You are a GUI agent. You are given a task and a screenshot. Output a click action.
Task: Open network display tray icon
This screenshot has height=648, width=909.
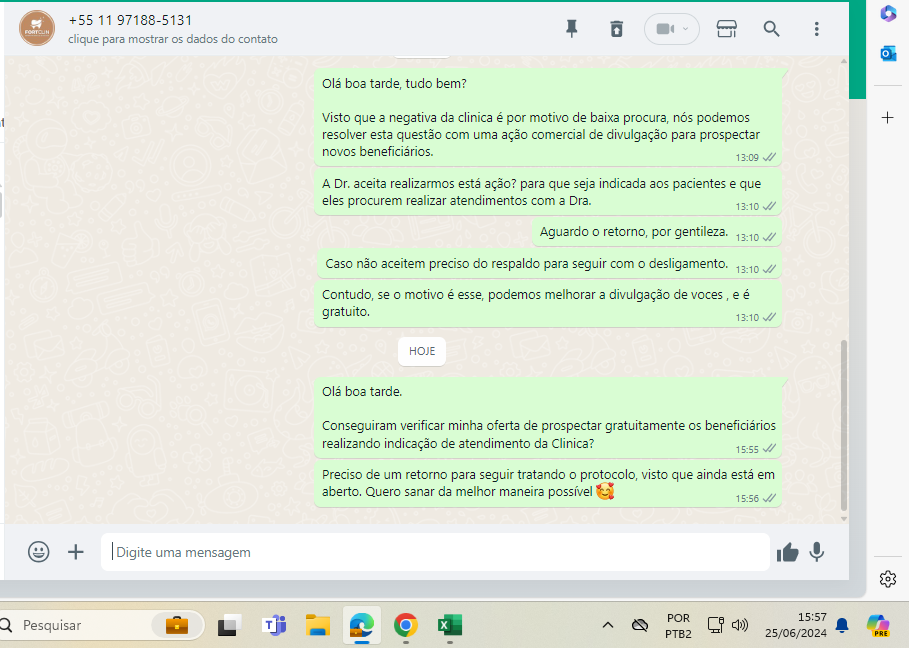pos(715,625)
